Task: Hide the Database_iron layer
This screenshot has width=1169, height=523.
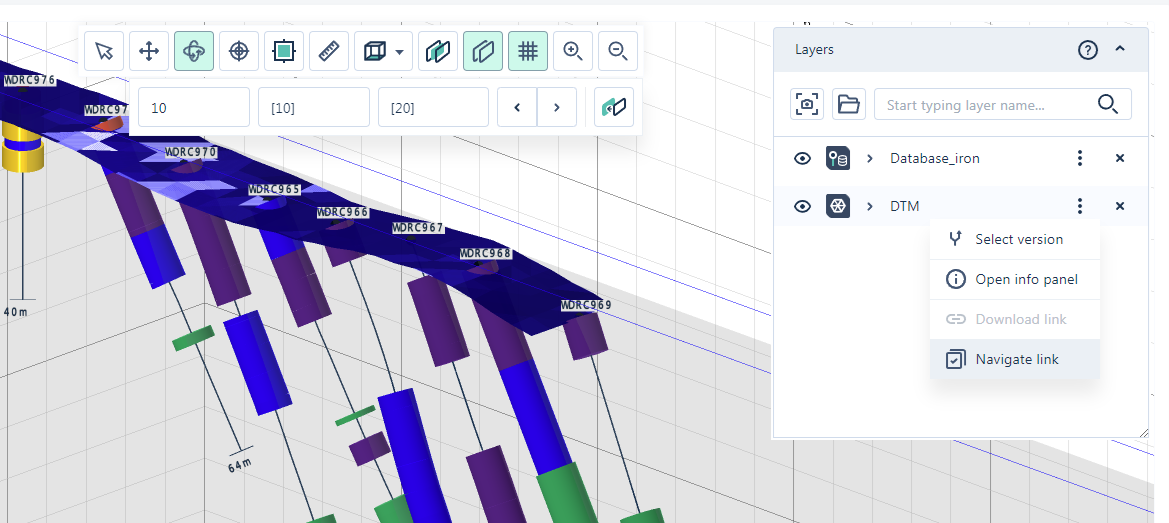Action: [x=802, y=158]
